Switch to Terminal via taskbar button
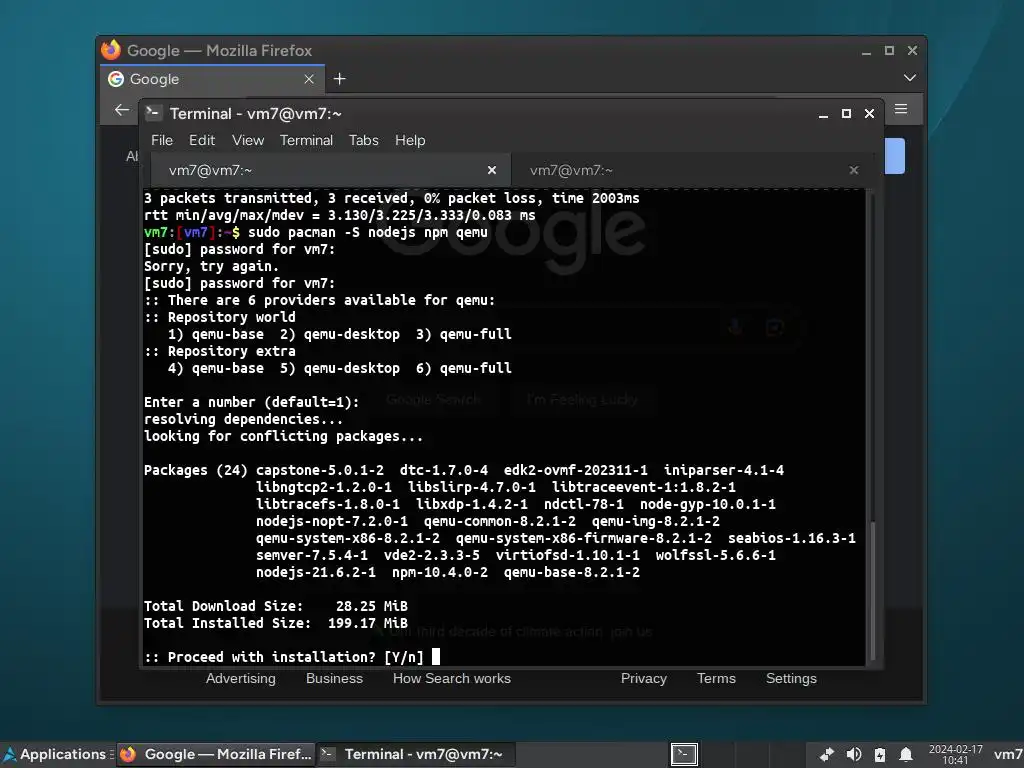 (x=416, y=754)
